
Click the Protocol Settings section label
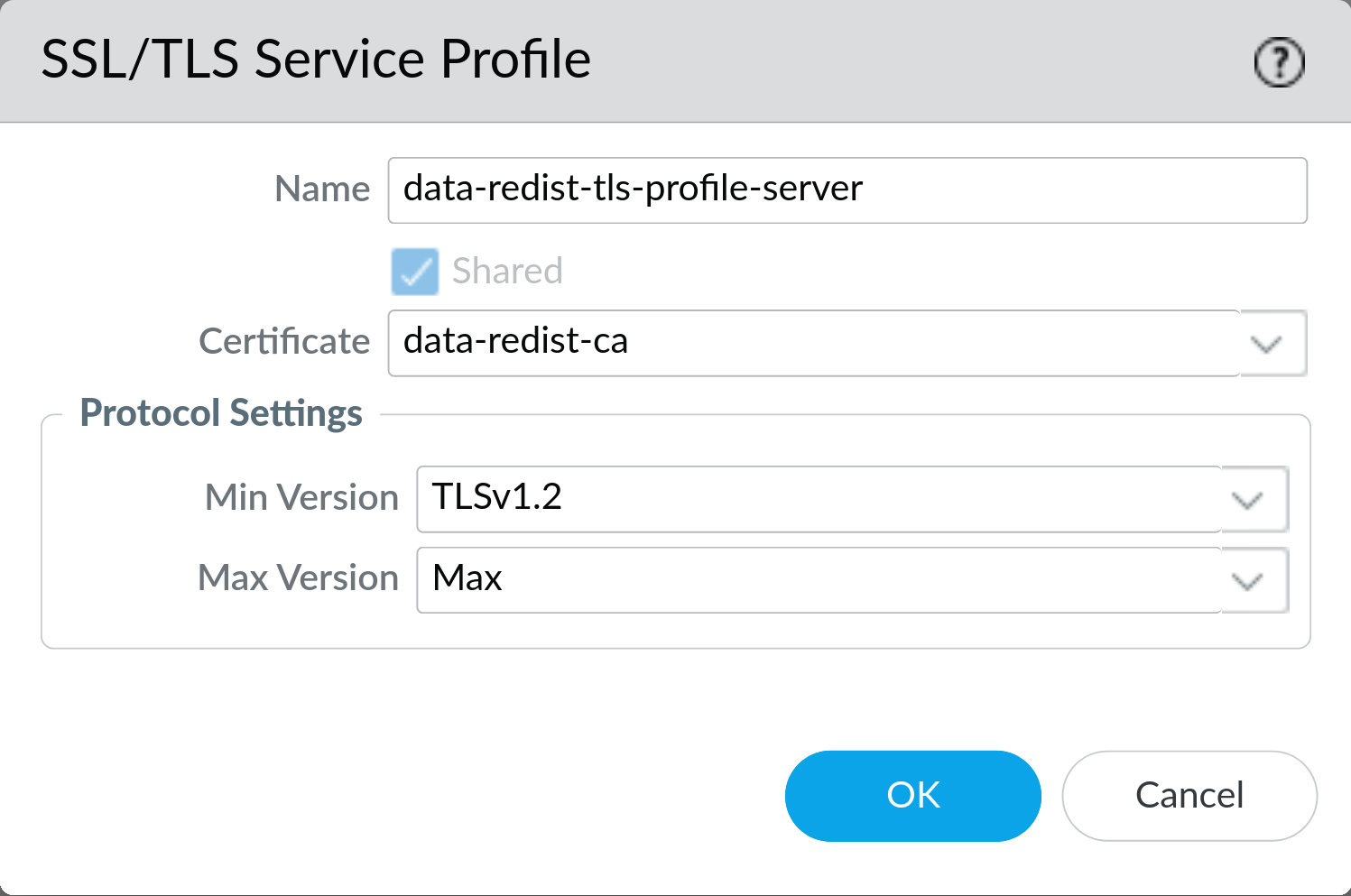221,412
